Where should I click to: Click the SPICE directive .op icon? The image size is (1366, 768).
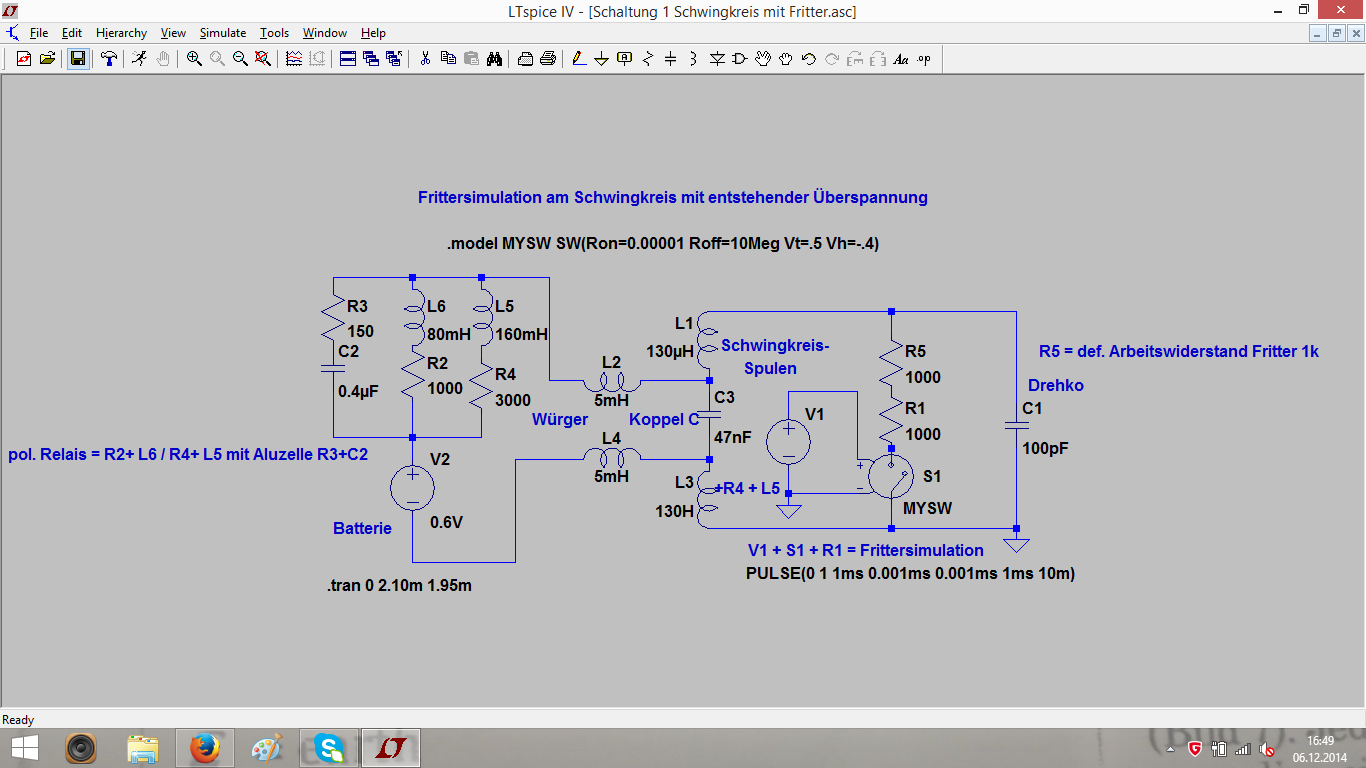point(923,59)
